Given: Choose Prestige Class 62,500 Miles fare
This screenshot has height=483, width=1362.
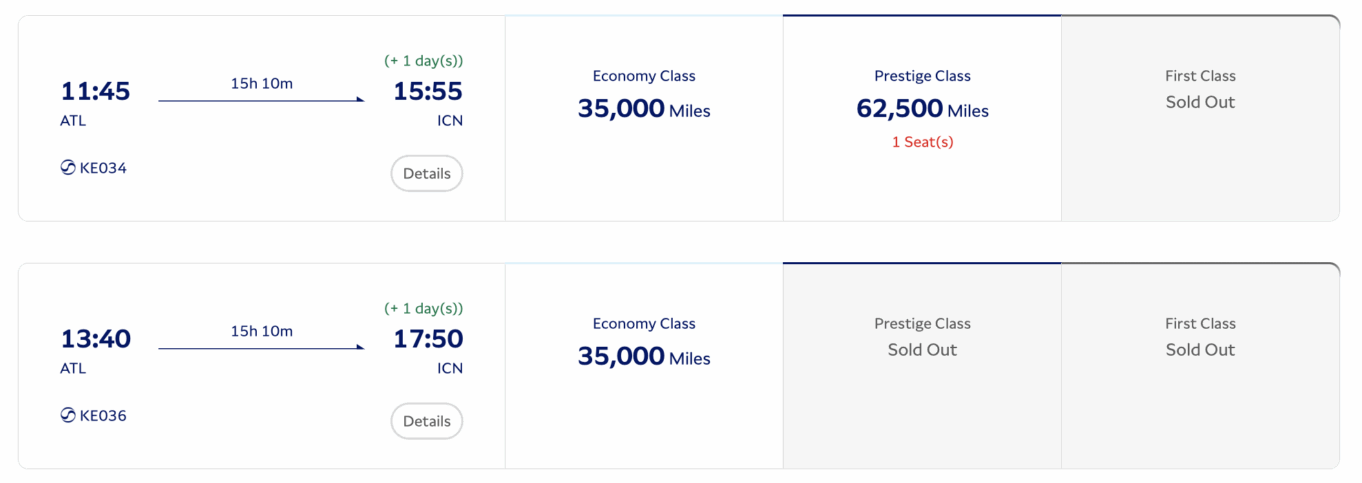Looking at the screenshot, I should tap(921, 108).
